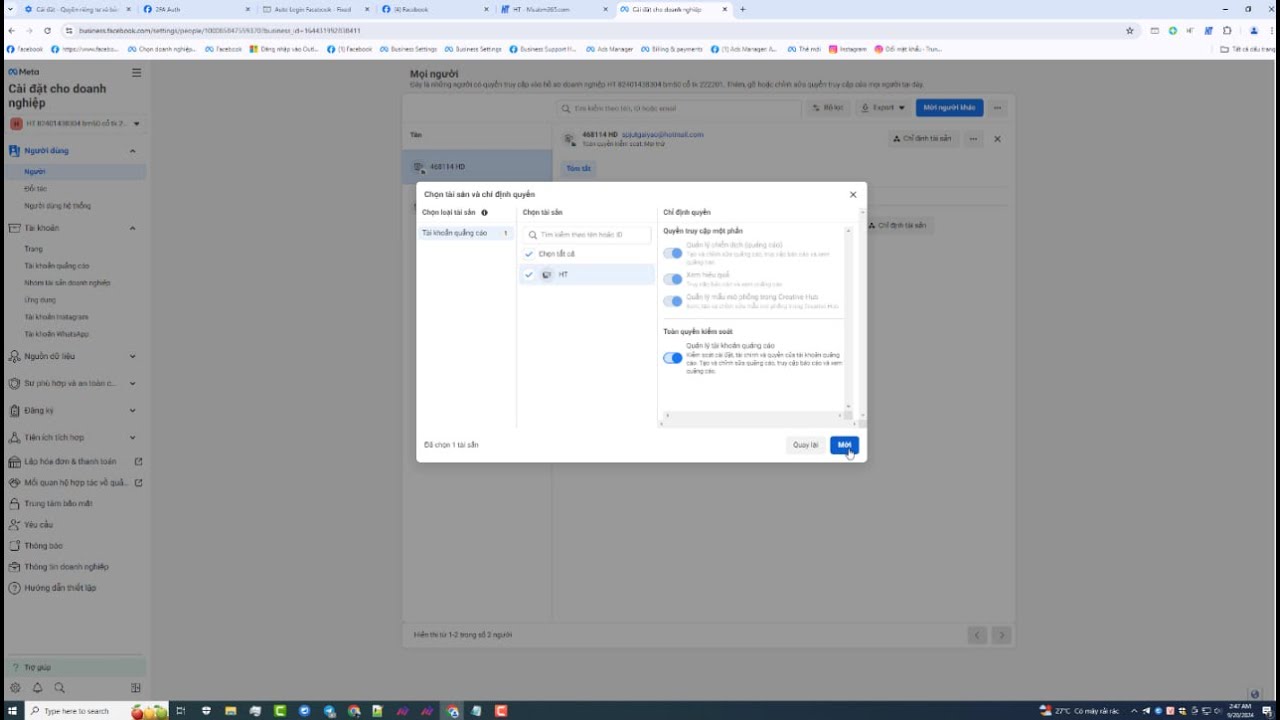Screen dimensions: 1280x720
Task: Click the bookmark star in address bar
Action: click(1130, 30)
